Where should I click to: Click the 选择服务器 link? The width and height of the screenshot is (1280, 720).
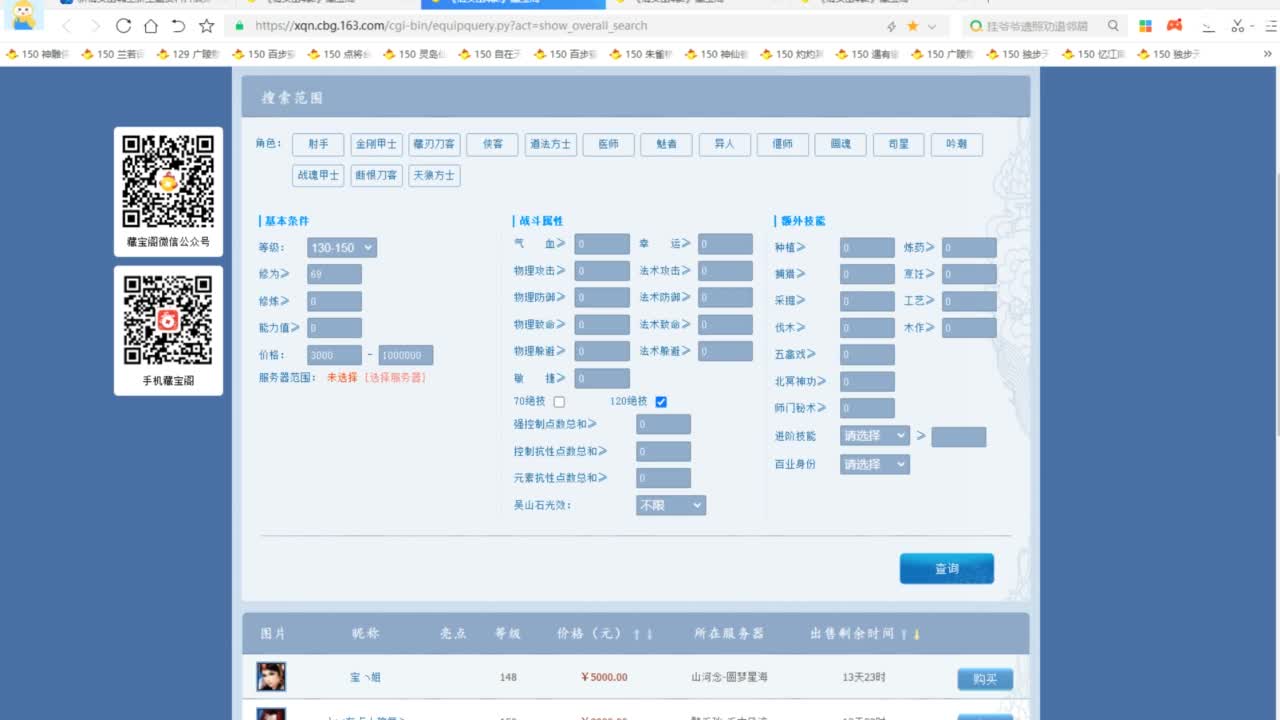click(395, 378)
